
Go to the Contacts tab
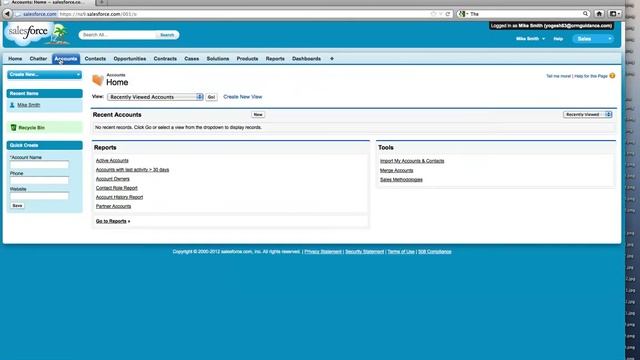point(95,59)
